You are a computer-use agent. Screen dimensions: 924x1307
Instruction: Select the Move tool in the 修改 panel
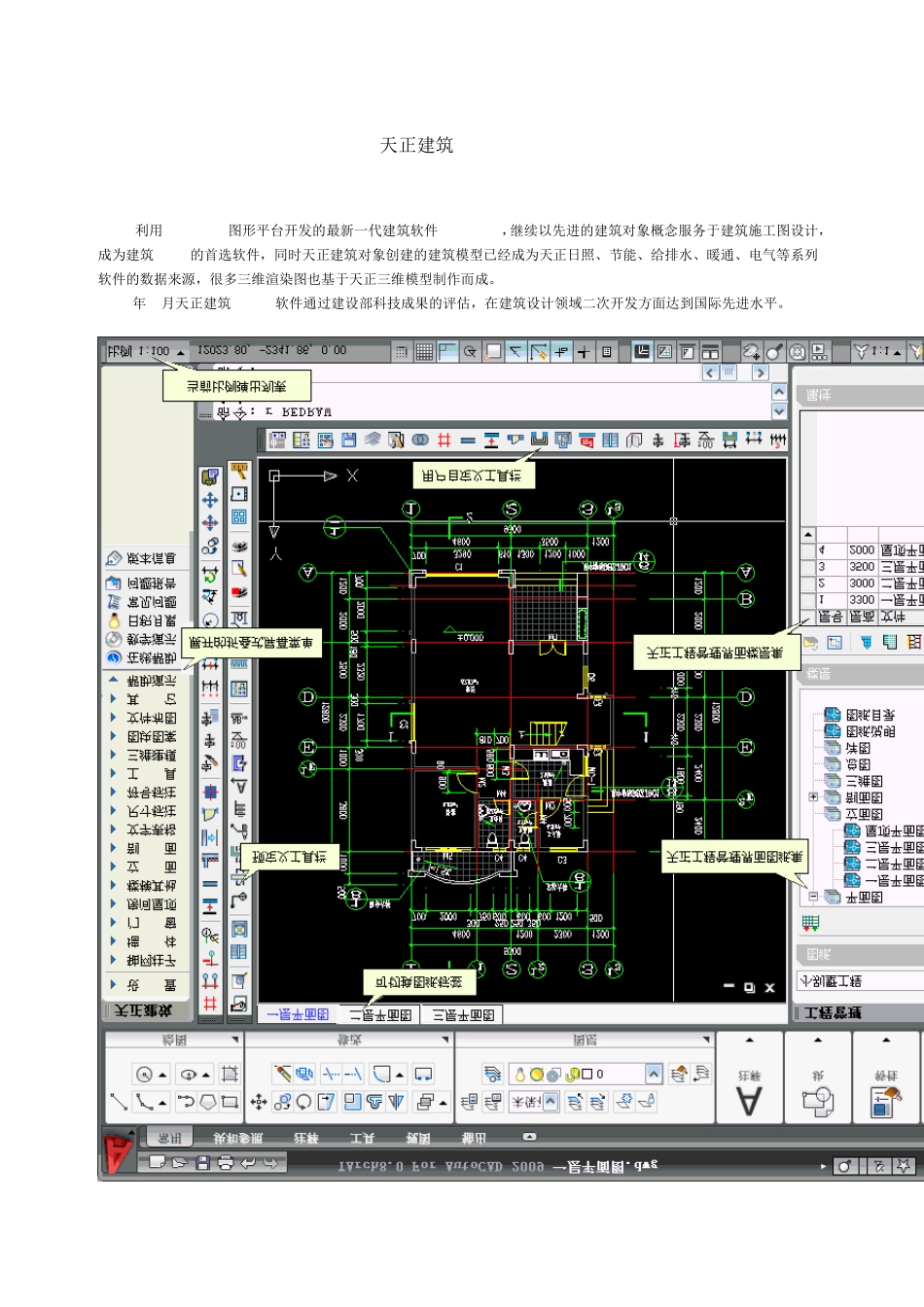pyautogui.click(x=259, y=1102)
